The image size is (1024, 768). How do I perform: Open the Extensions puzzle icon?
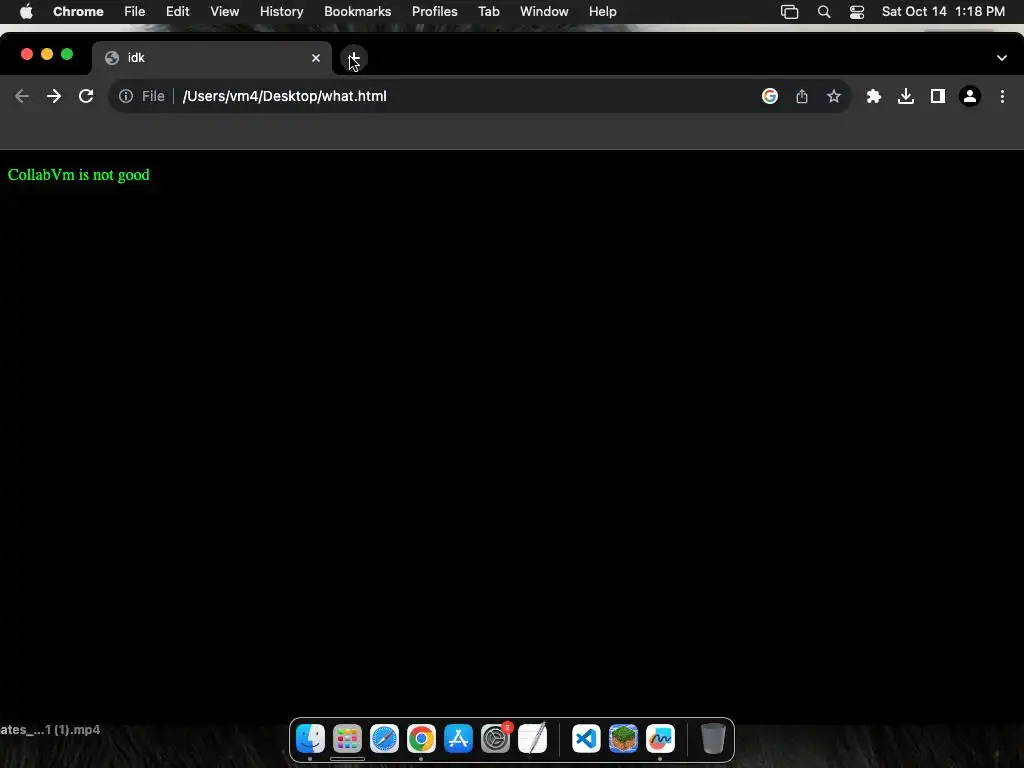874,96
